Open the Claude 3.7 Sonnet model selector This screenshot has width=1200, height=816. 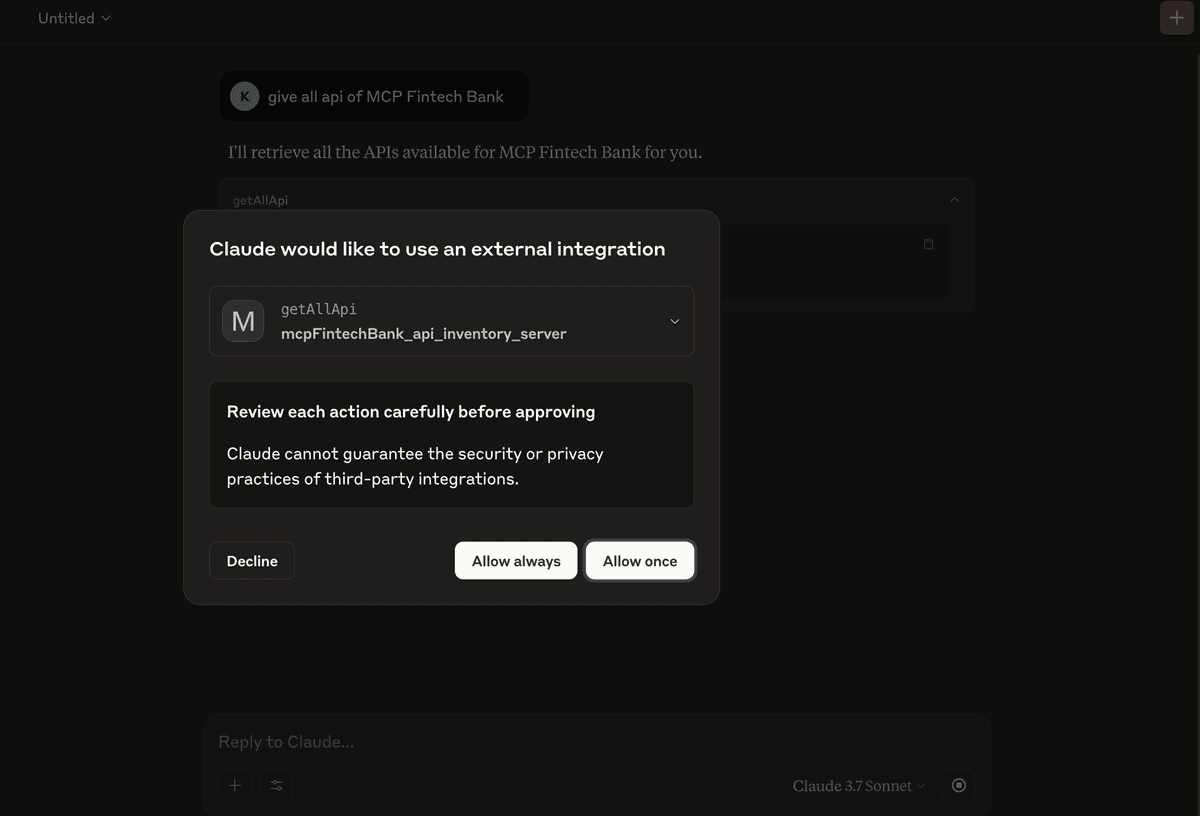point(859,786)
